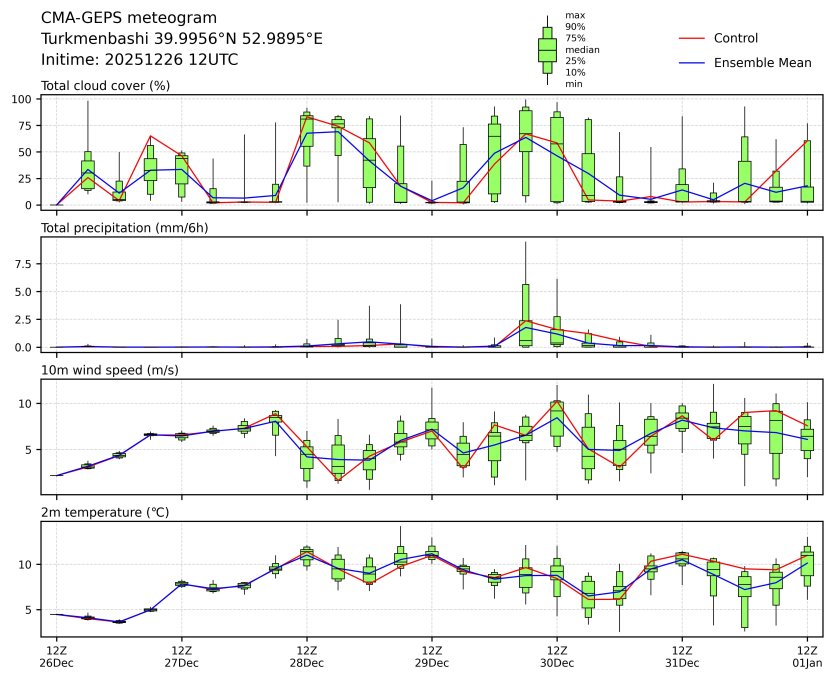The height and width of the screenshot is (680, 834).
Task: Select the "Control" legend label
Action: coord(736,38)
